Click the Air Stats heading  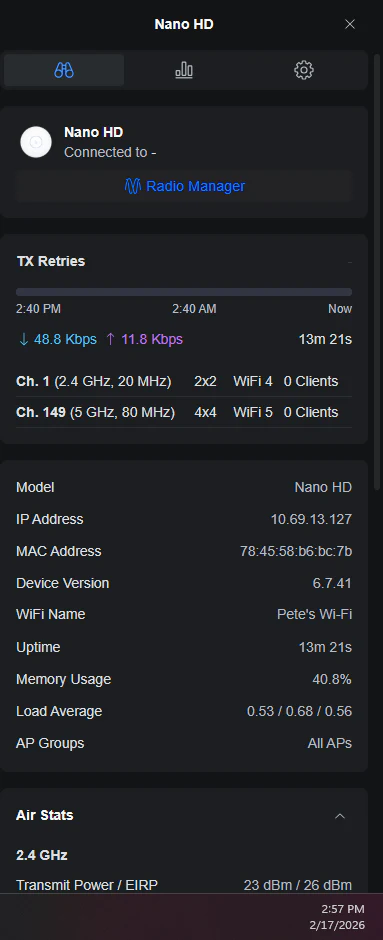coord(44,815)
